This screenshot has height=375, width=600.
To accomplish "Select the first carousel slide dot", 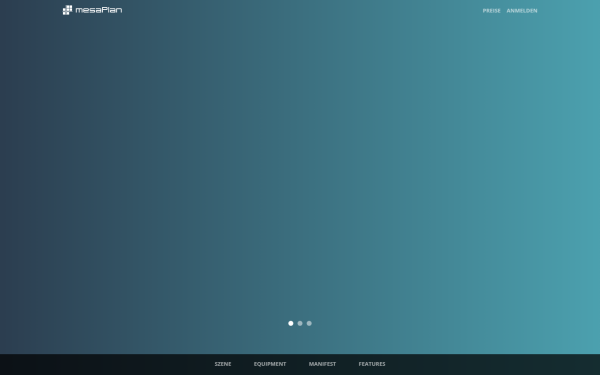I will pos(291,323).
